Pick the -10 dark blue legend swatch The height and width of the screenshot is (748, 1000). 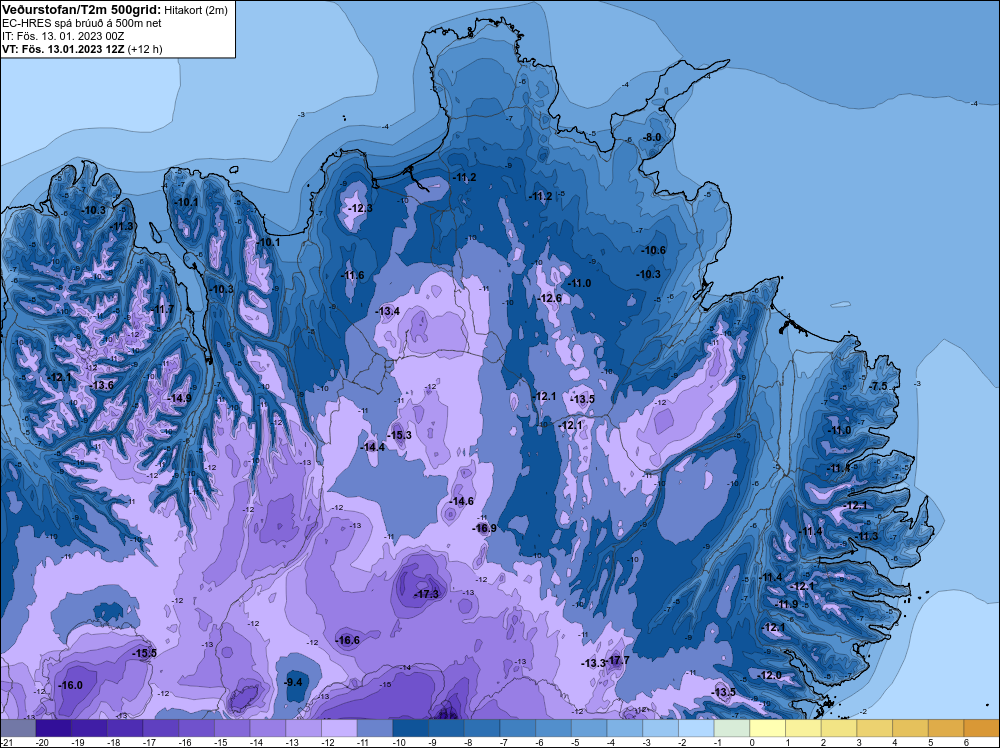point(411,728)
